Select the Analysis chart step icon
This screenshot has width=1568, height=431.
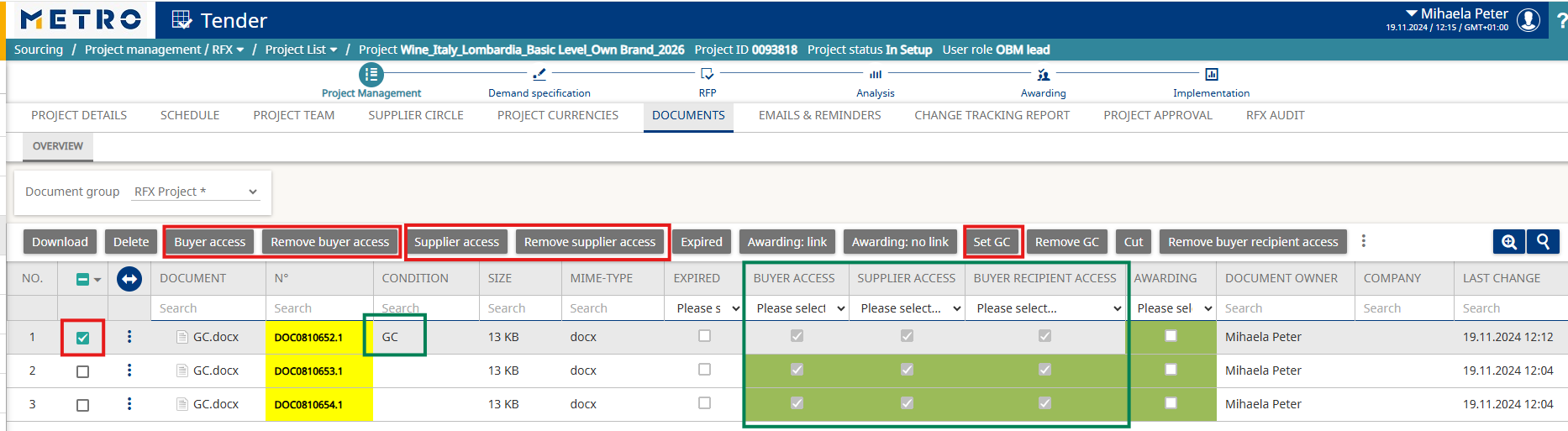tap(876, 75)
